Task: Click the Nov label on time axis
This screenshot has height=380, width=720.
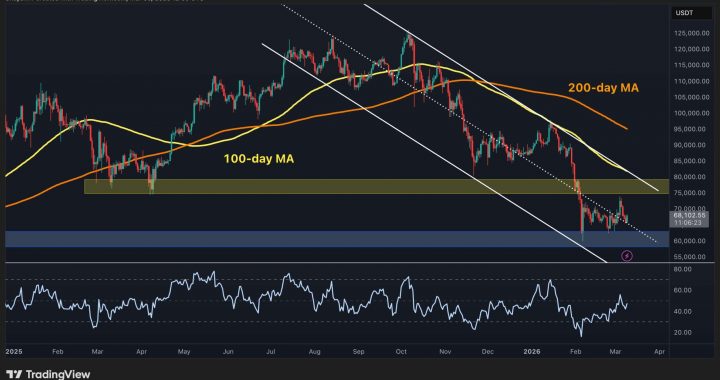Action: tap(445, 352)
